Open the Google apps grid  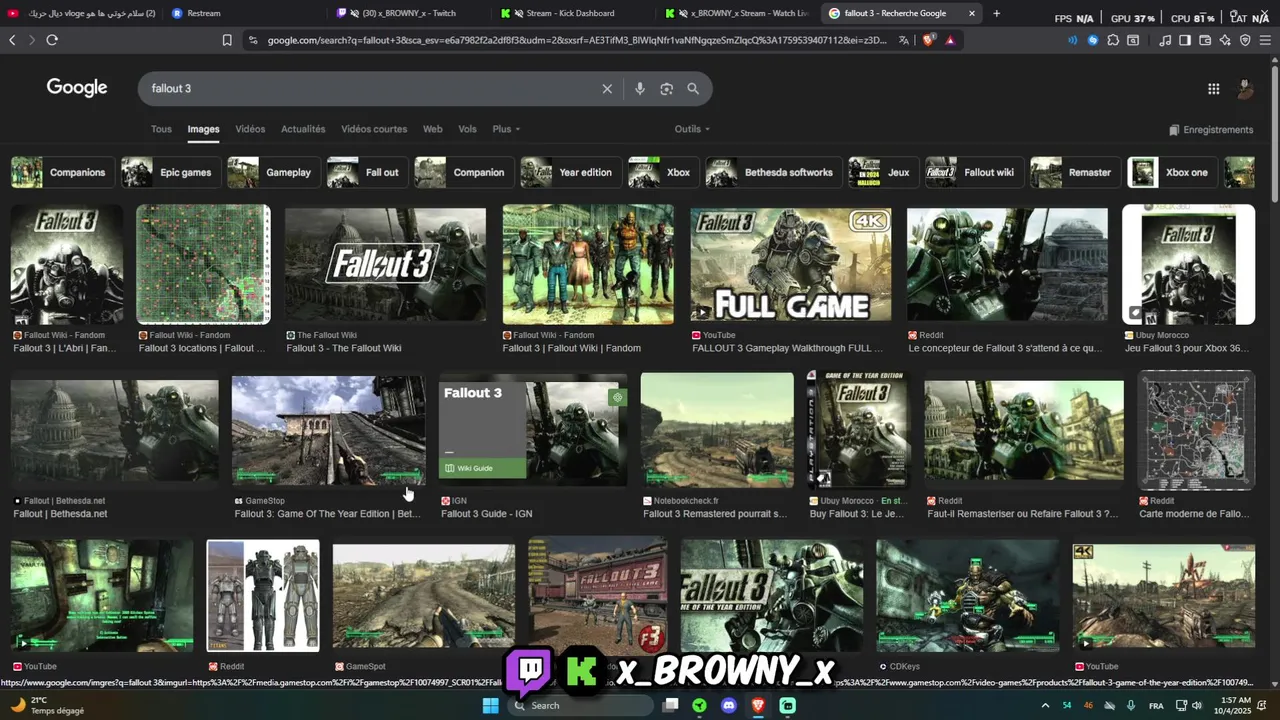(x=1213, y=89)
